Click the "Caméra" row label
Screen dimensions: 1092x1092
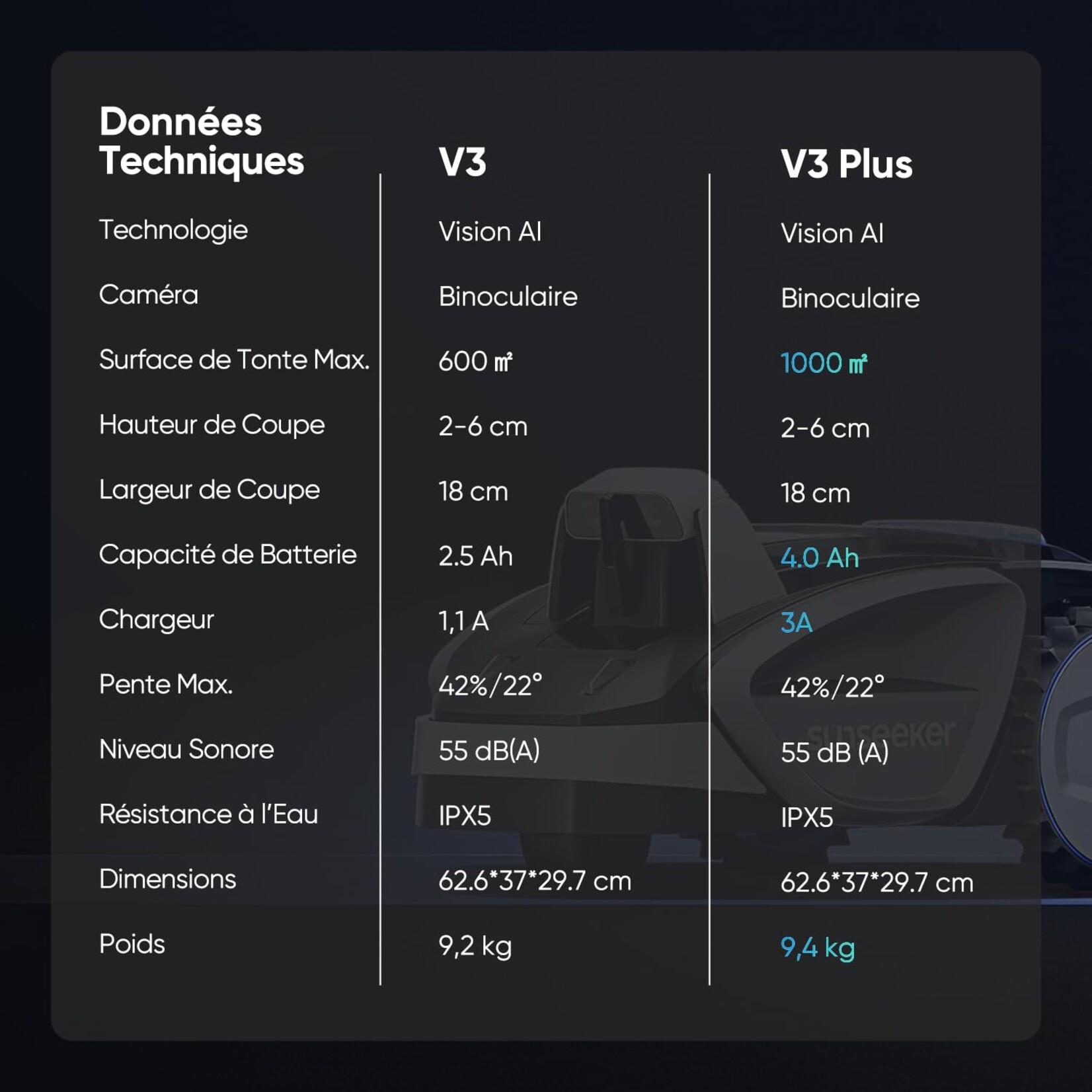148,295
